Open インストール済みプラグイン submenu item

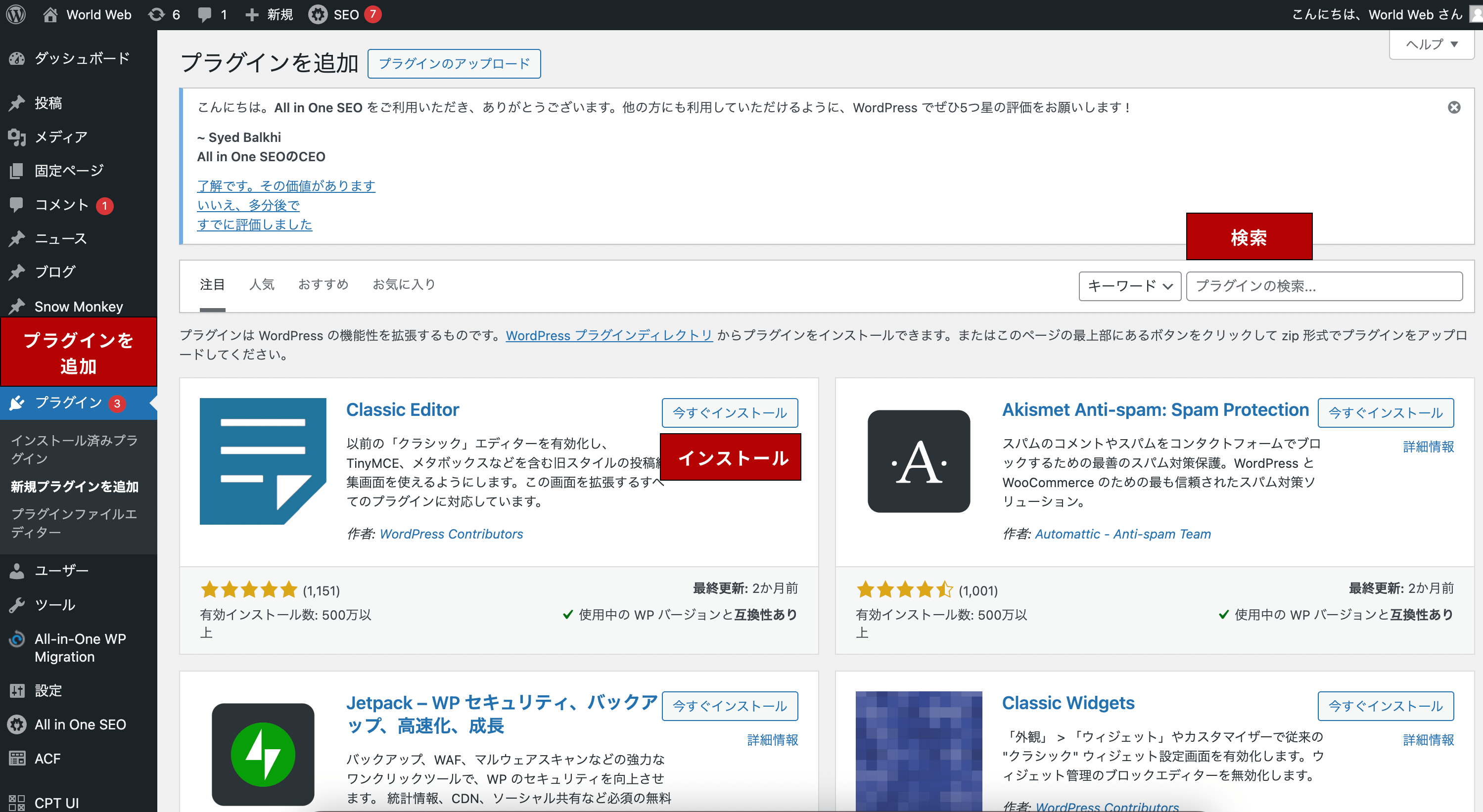click(75, 450)
